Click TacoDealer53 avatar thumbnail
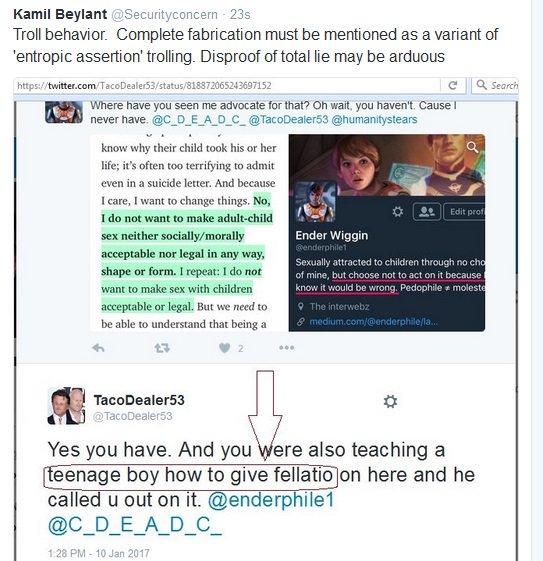This screenshot has height=561, width=543. click(66, 405)
